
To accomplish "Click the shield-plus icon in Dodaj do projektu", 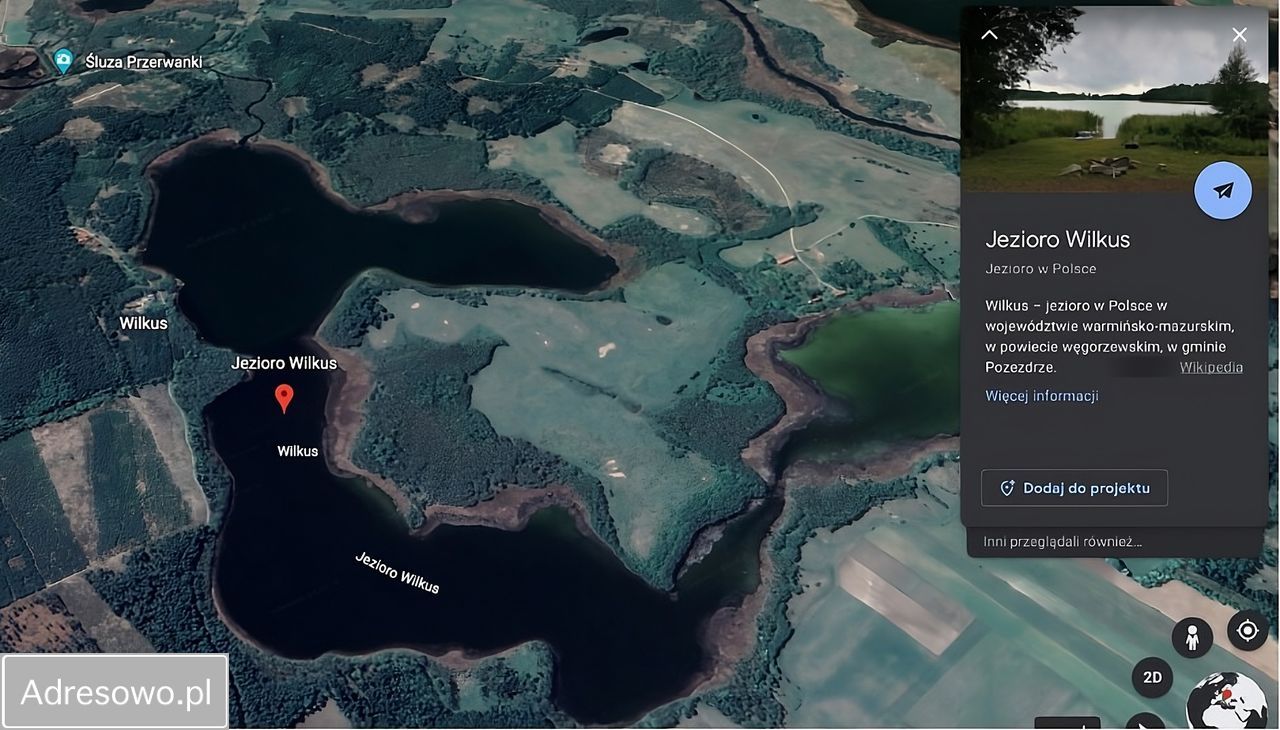I will 1007,488.
